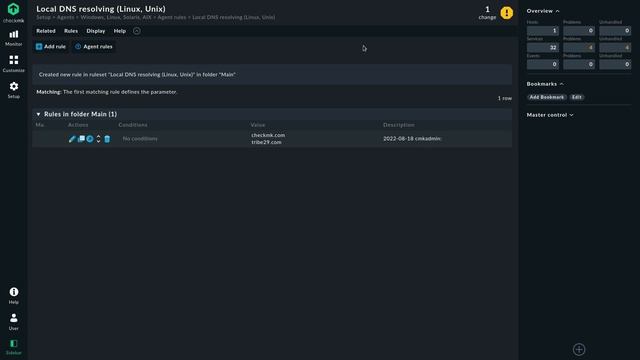
Task: Click the round blue rule action icon
Action: pyautogui.click(x=90, y=139)
